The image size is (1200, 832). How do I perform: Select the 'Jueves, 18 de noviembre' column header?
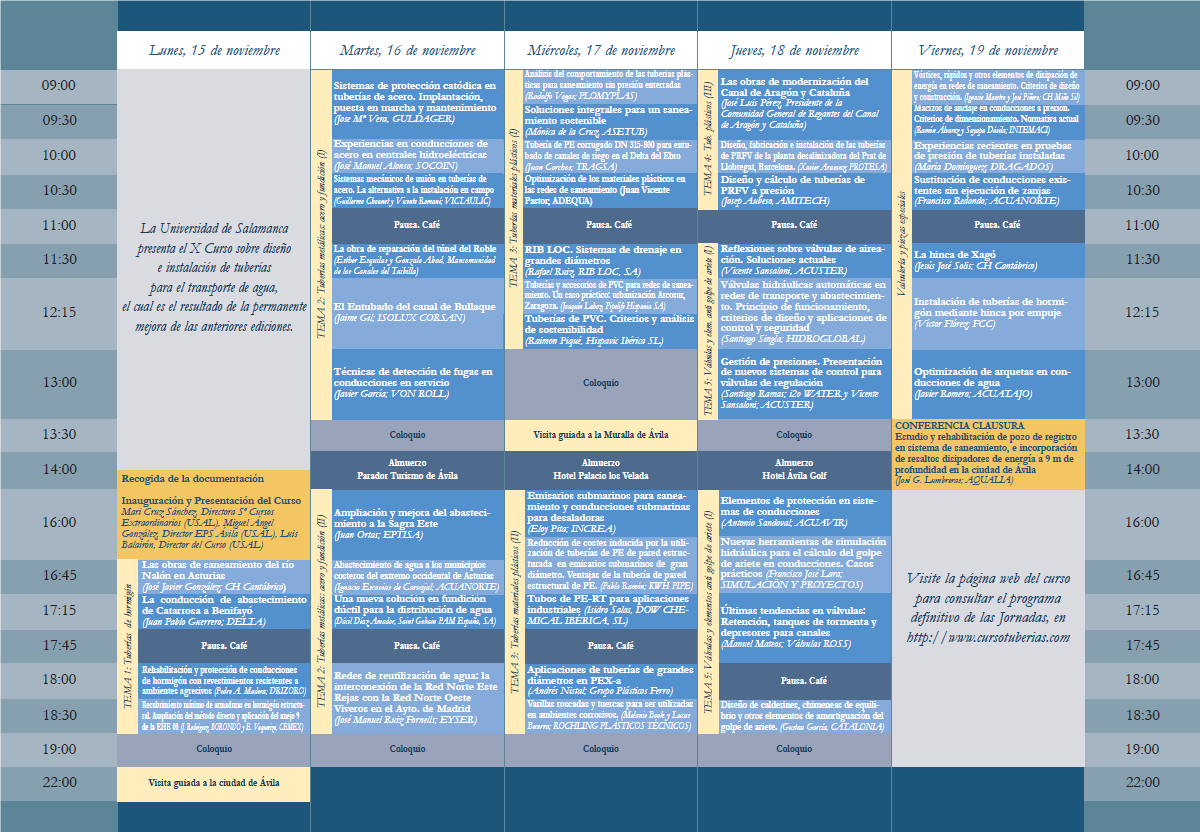pyautogui.click(x=795, y=50)
